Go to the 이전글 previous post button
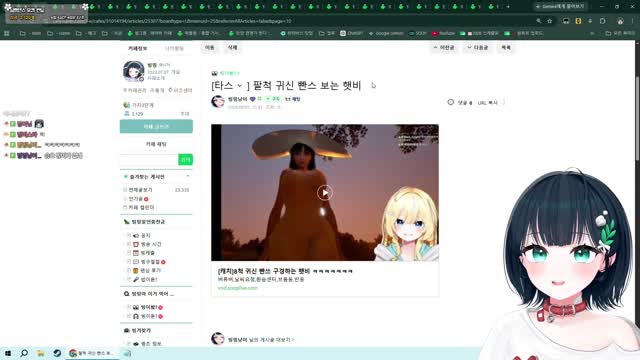The height and width of the screenshot is (360, 640). (x=444, y=48)
